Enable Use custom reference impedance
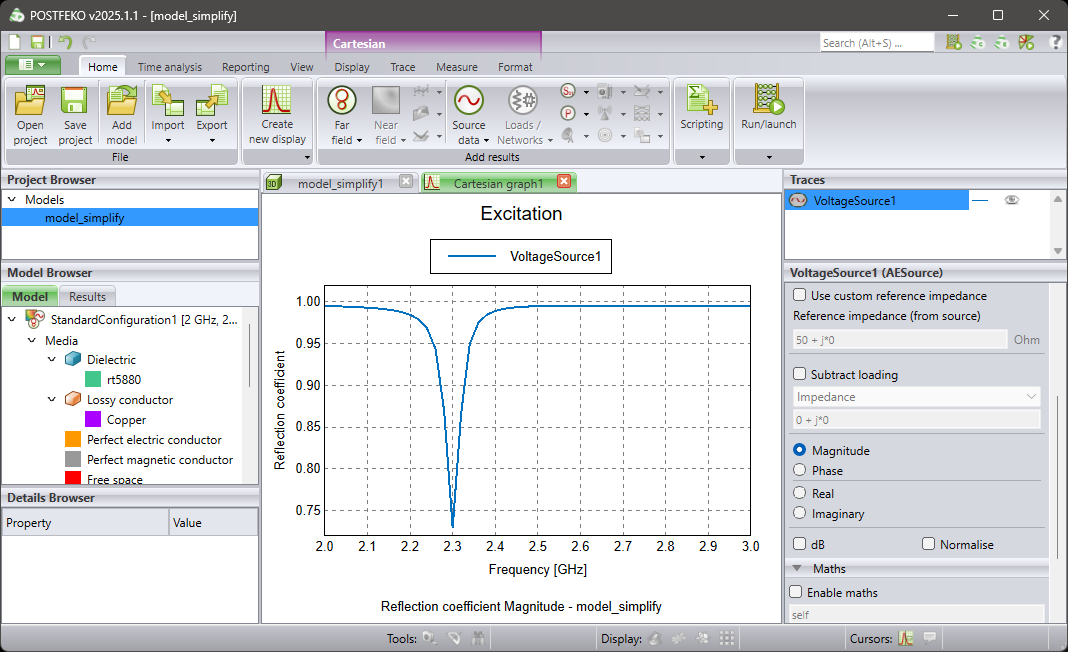This screenshot has width=1068, height=652. tap(800, 295)
